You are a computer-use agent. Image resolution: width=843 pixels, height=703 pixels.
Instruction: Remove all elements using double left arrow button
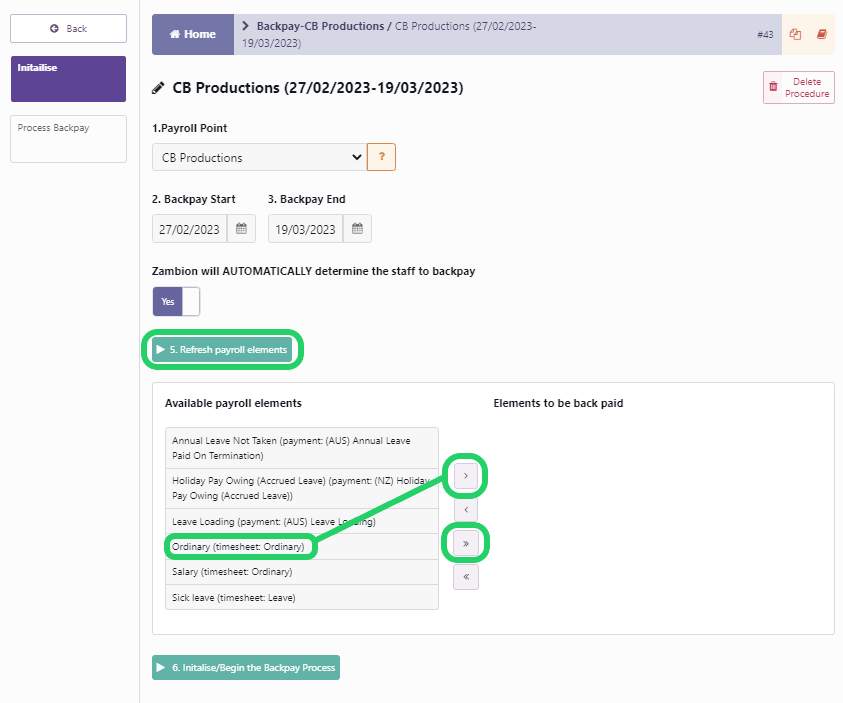click(465, 577)
